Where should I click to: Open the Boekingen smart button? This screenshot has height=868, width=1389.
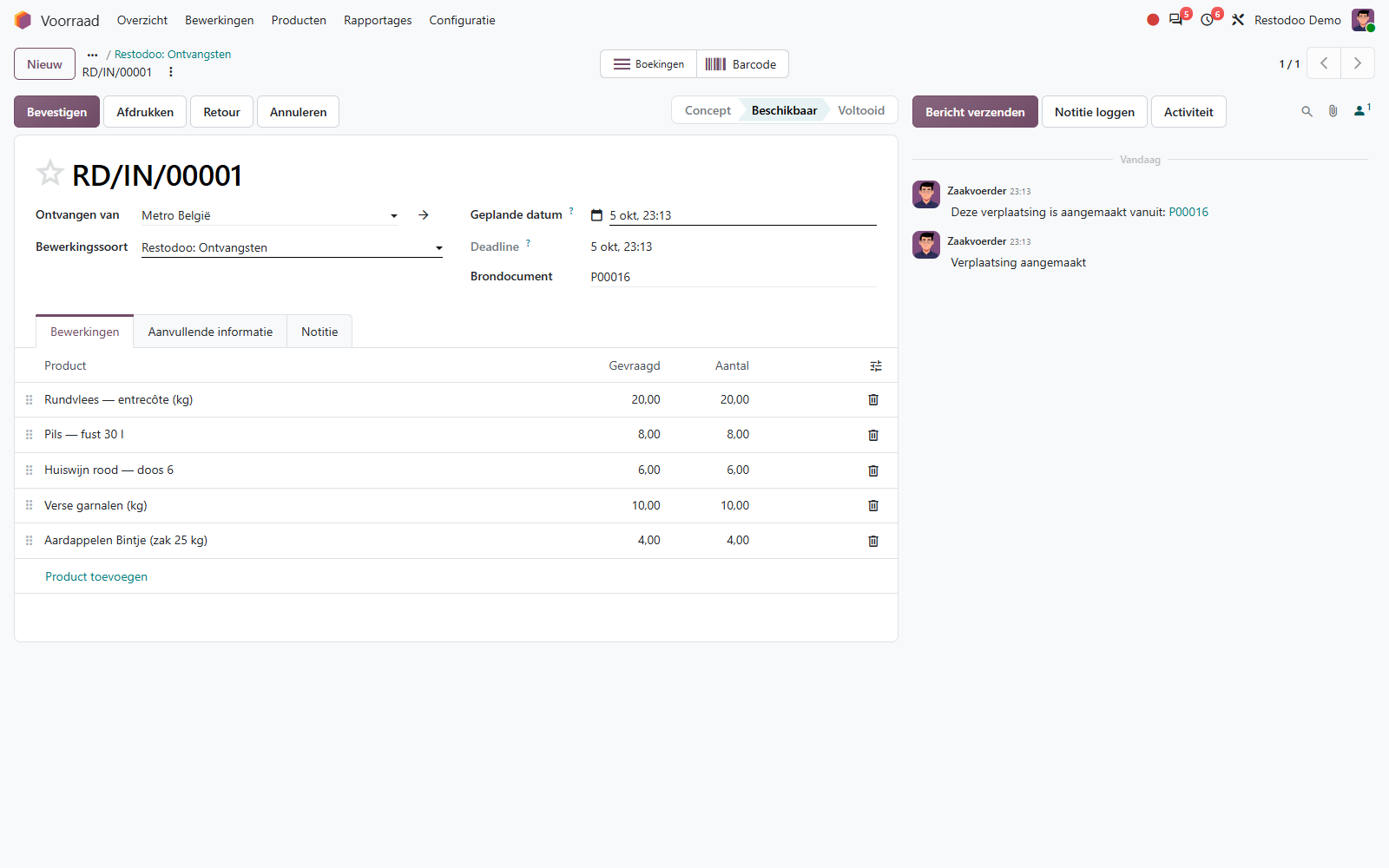click(648, 64)
